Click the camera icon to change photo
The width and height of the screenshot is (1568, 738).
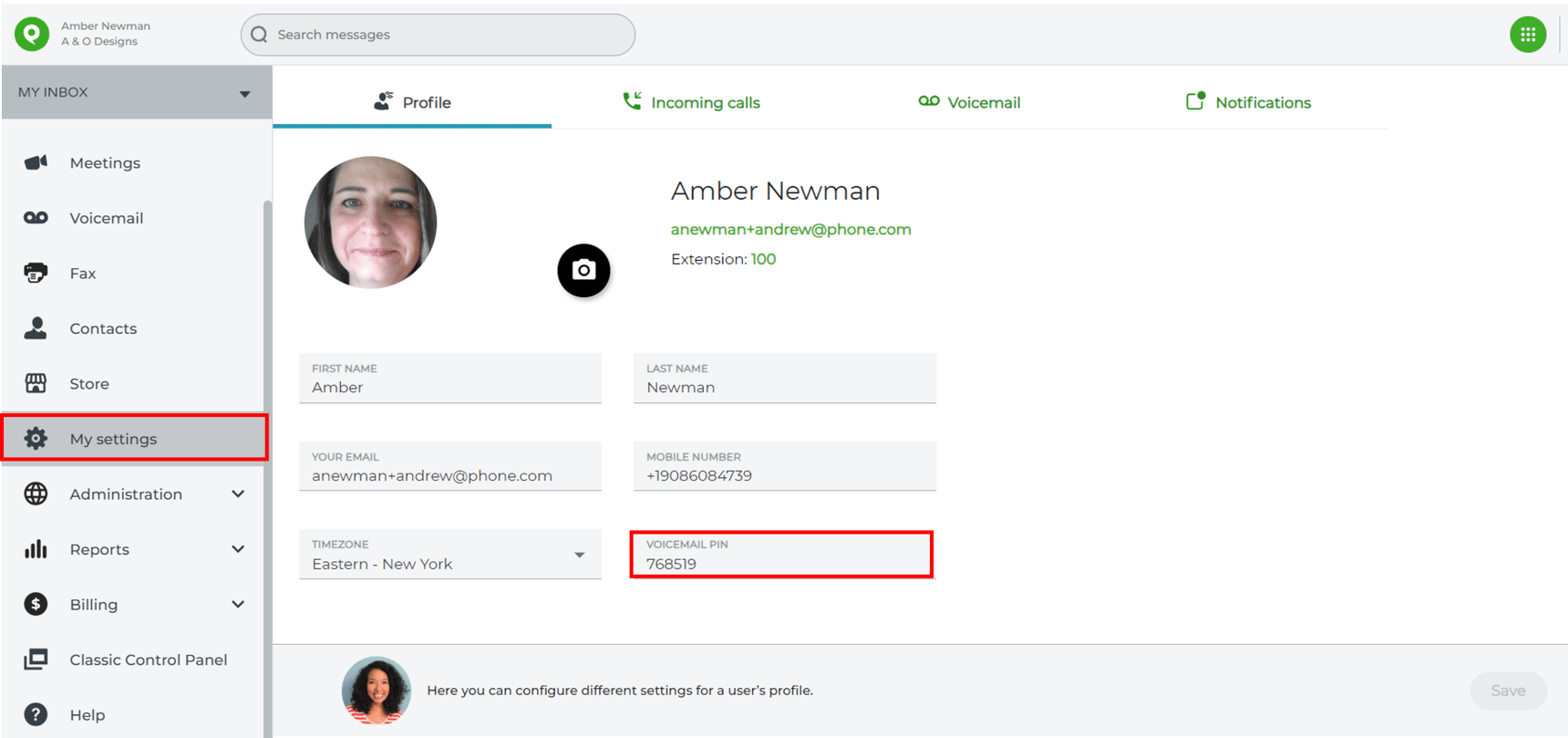pos(583,270)
